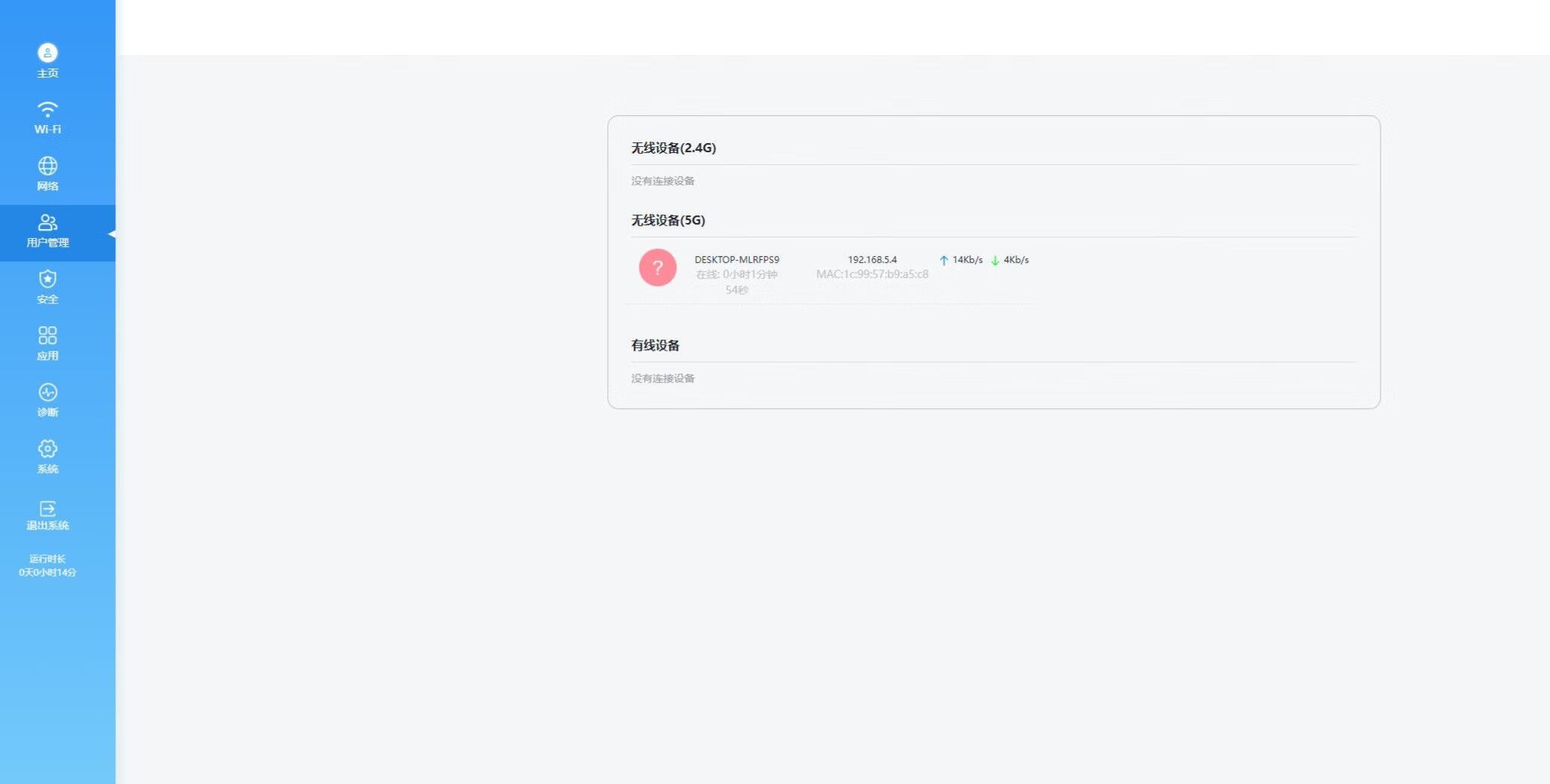
Task: Open the 网络 globe icon
Action: click(x=47, y=166)
